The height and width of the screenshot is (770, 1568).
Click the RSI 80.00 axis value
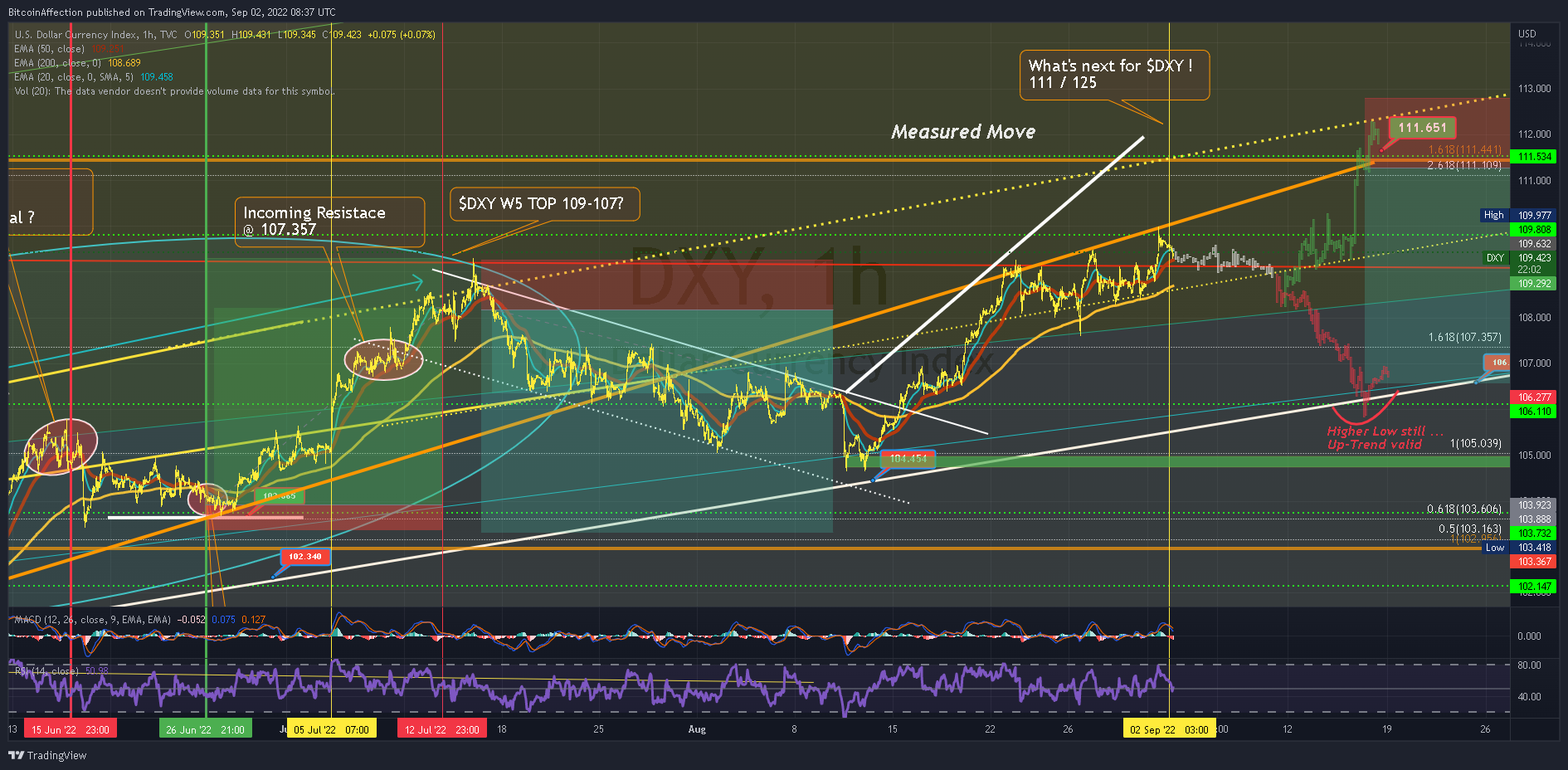click(1529, 665)
